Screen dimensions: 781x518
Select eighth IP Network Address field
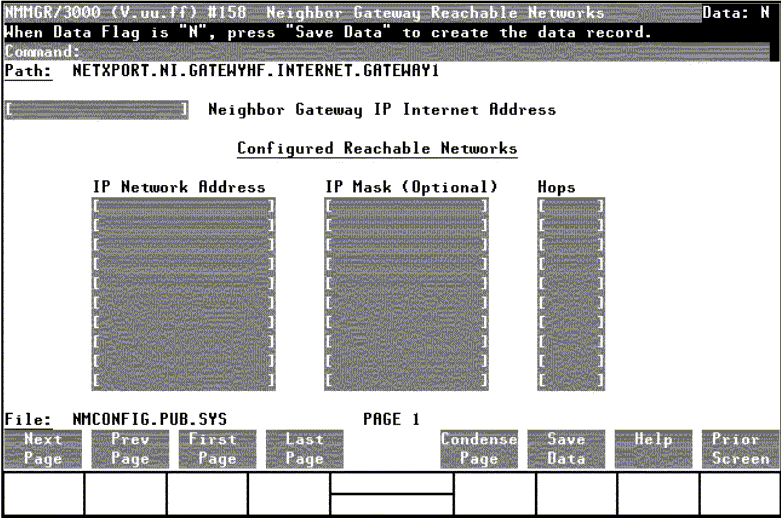pos(184,342)
